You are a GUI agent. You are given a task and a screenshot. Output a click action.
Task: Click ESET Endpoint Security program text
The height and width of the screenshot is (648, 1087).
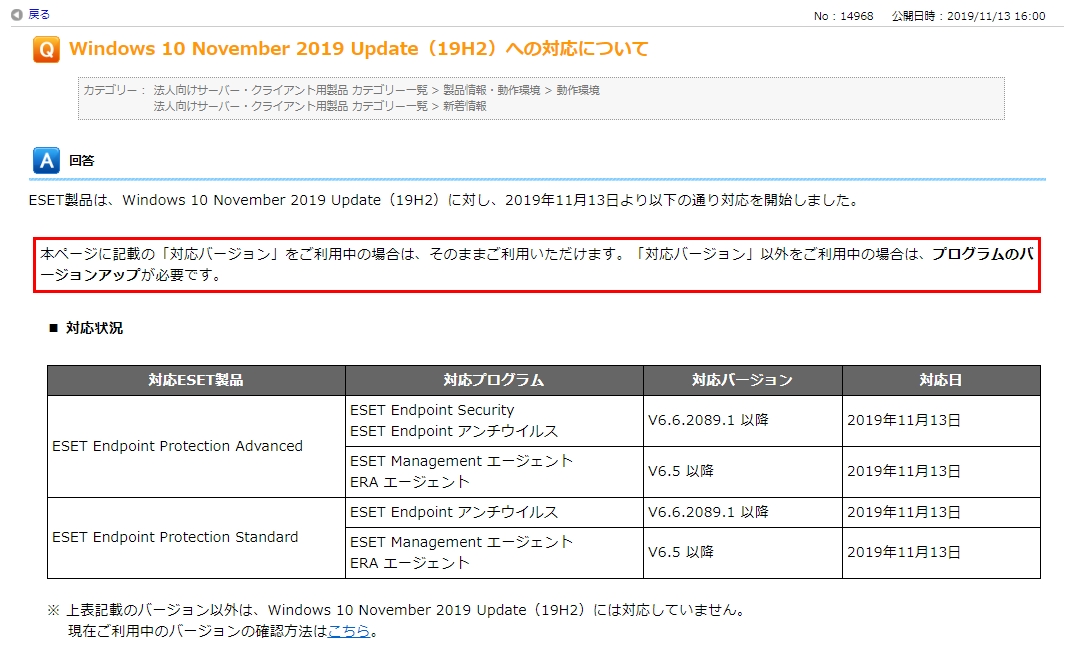[432, 410]
